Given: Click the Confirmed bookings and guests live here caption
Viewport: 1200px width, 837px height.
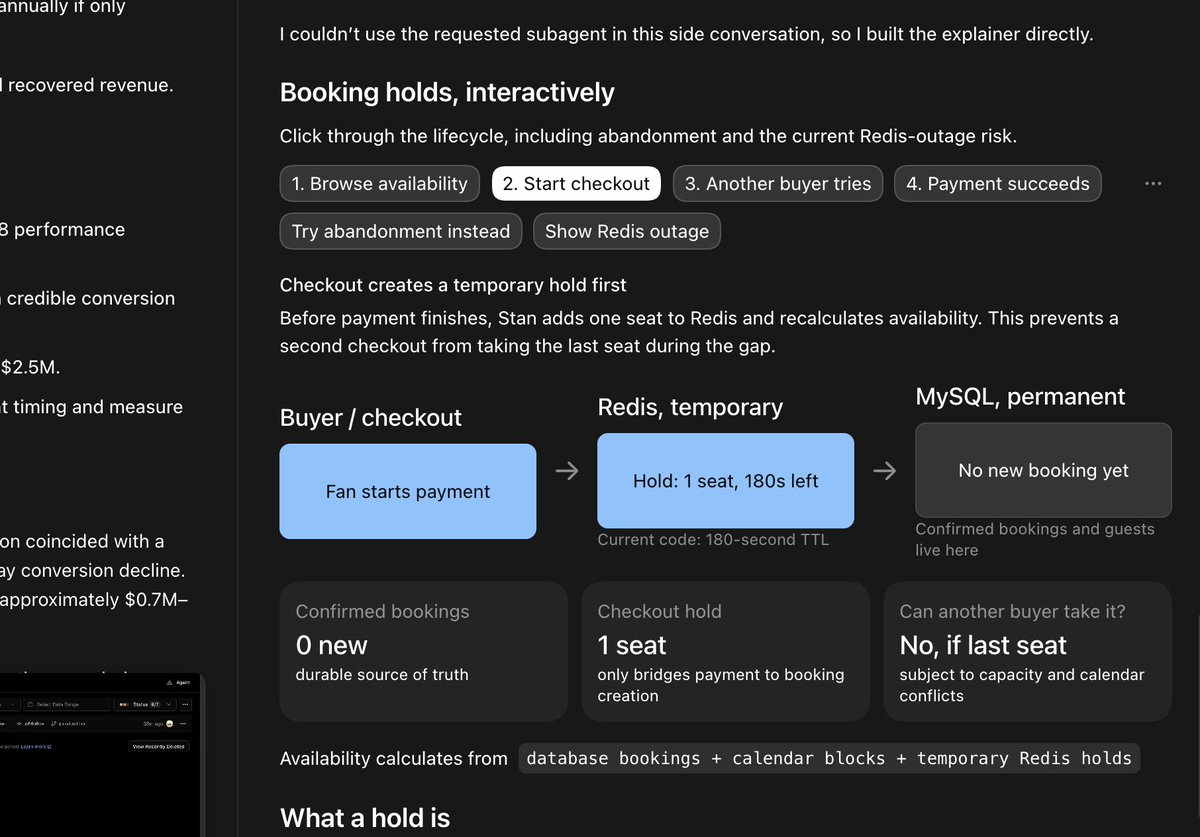Looking at the screenshot, I should (1035, 539).
